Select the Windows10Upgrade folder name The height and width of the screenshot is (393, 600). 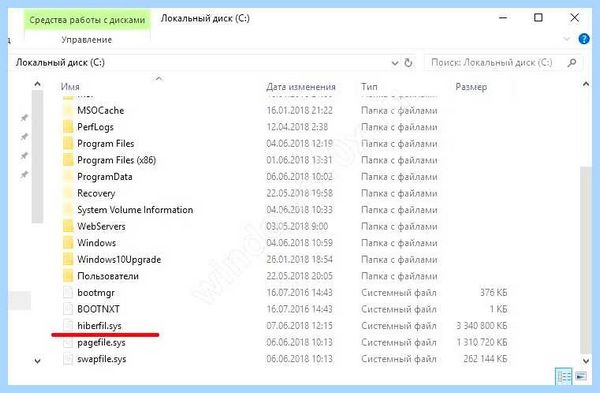(x=119, y=259)
